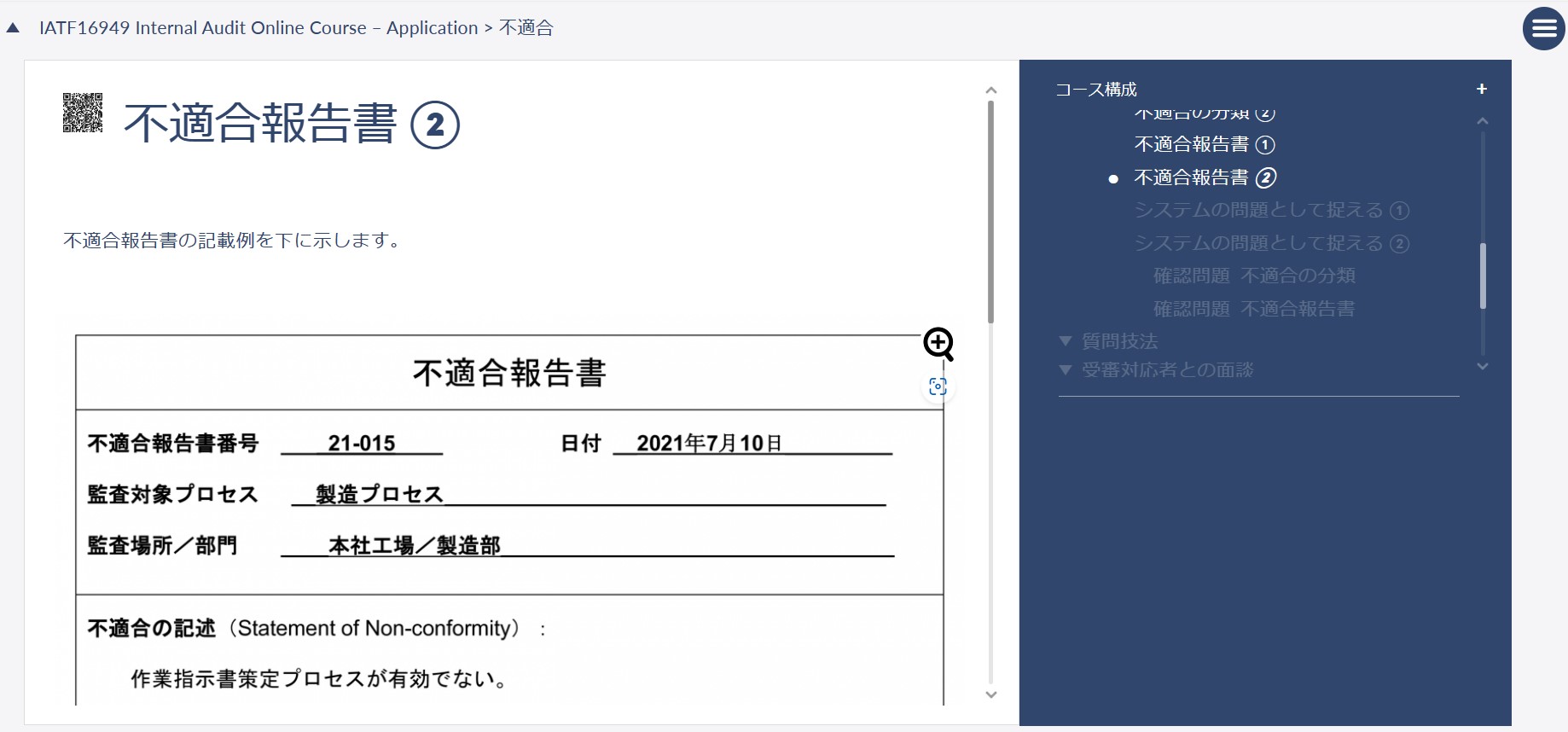This screenshot has height=732, width=1568.
Task: Click the course outline scroll-up chevron
Action: [1483, 121]
